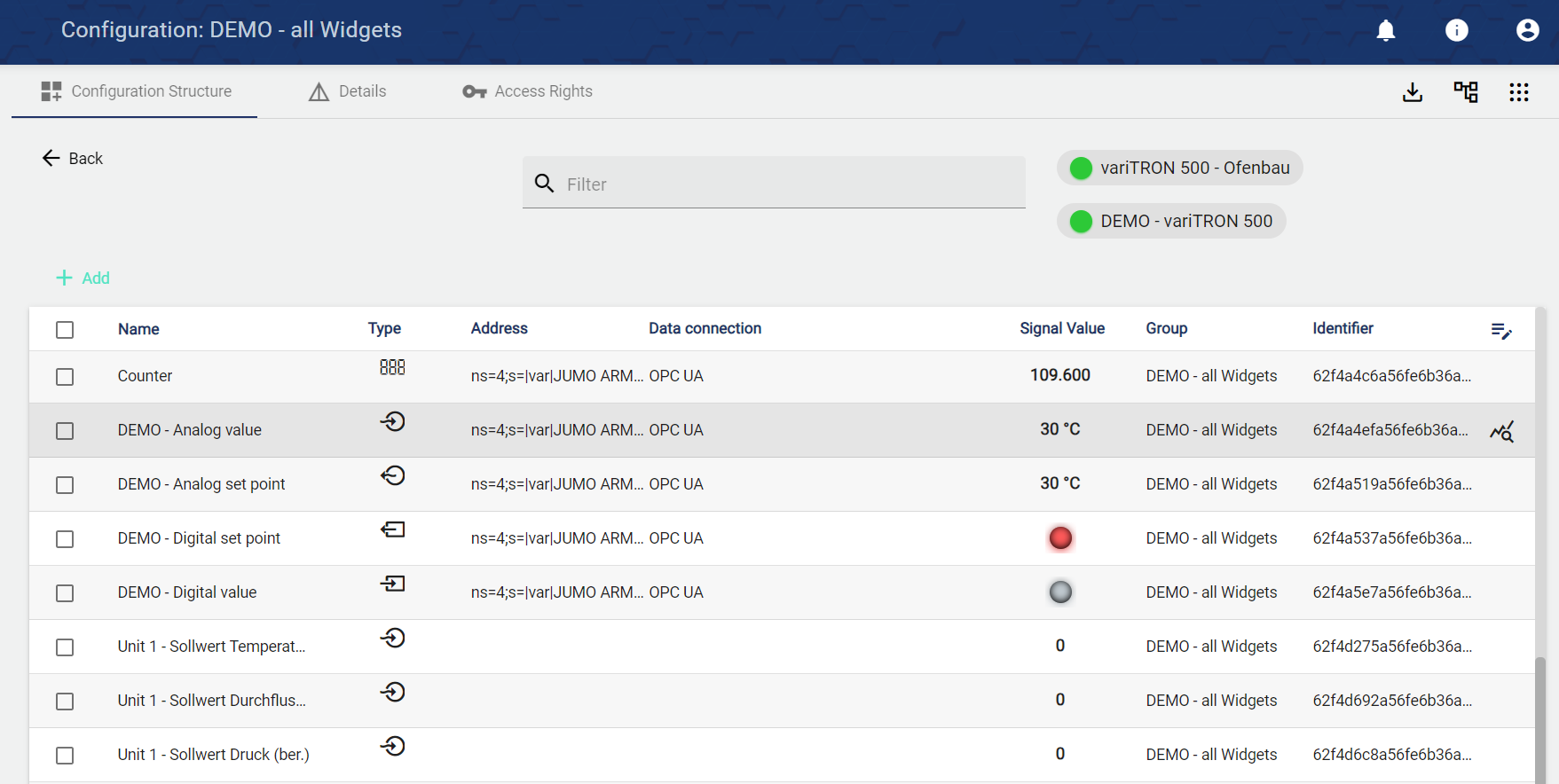Click the red Digital set point indicator
The width and height of the screenshot is (1559, 784).
pos(1060,538)
